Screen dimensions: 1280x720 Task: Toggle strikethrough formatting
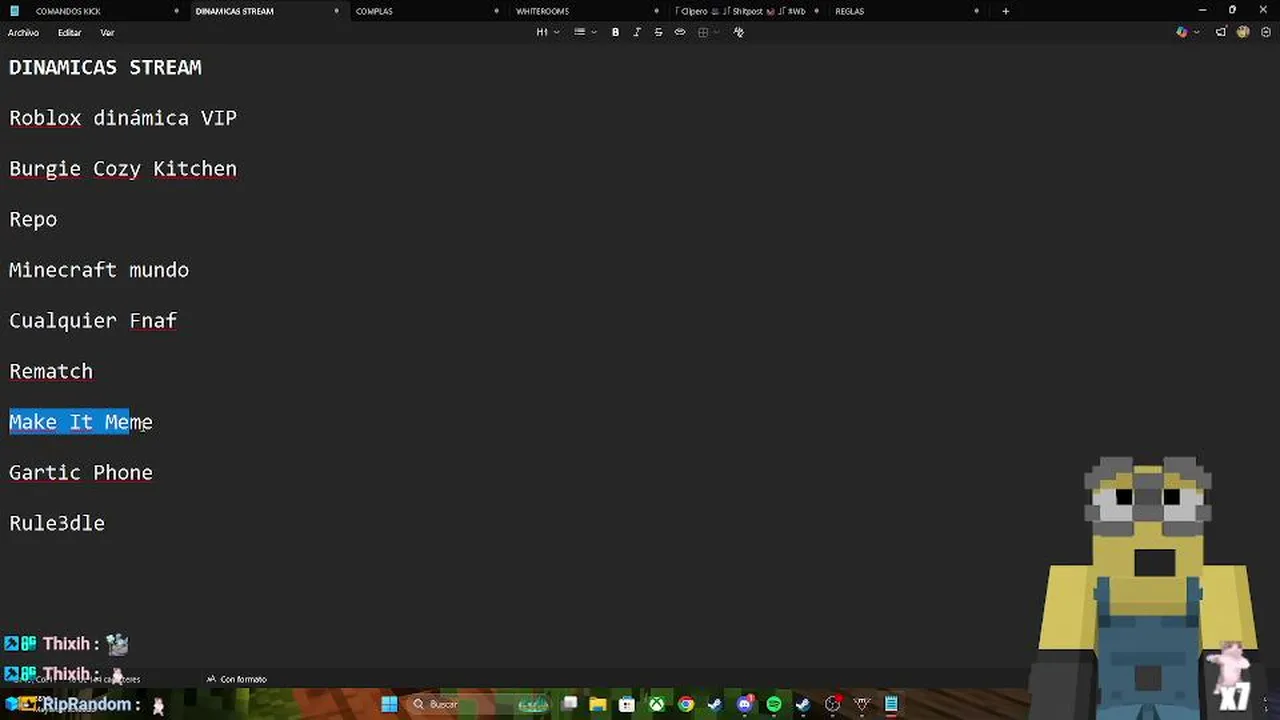click(x=658, y=32)
